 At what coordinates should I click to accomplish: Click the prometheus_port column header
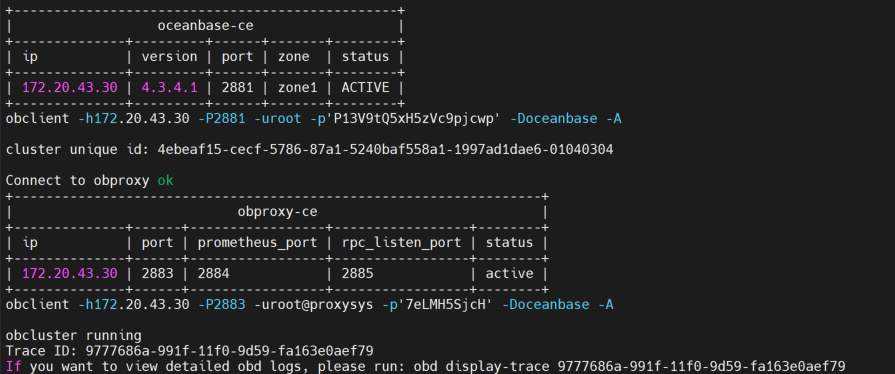(257, 243)
